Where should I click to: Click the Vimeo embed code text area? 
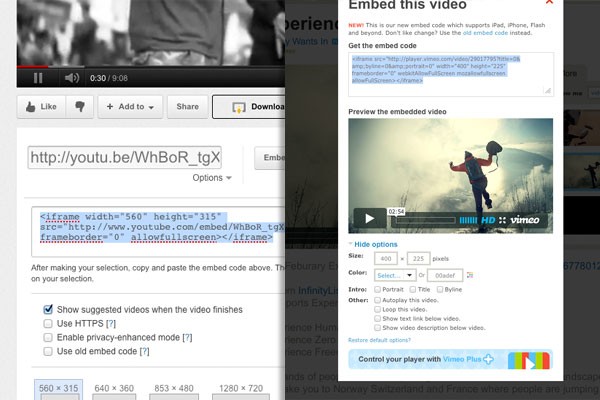point(451,74)
